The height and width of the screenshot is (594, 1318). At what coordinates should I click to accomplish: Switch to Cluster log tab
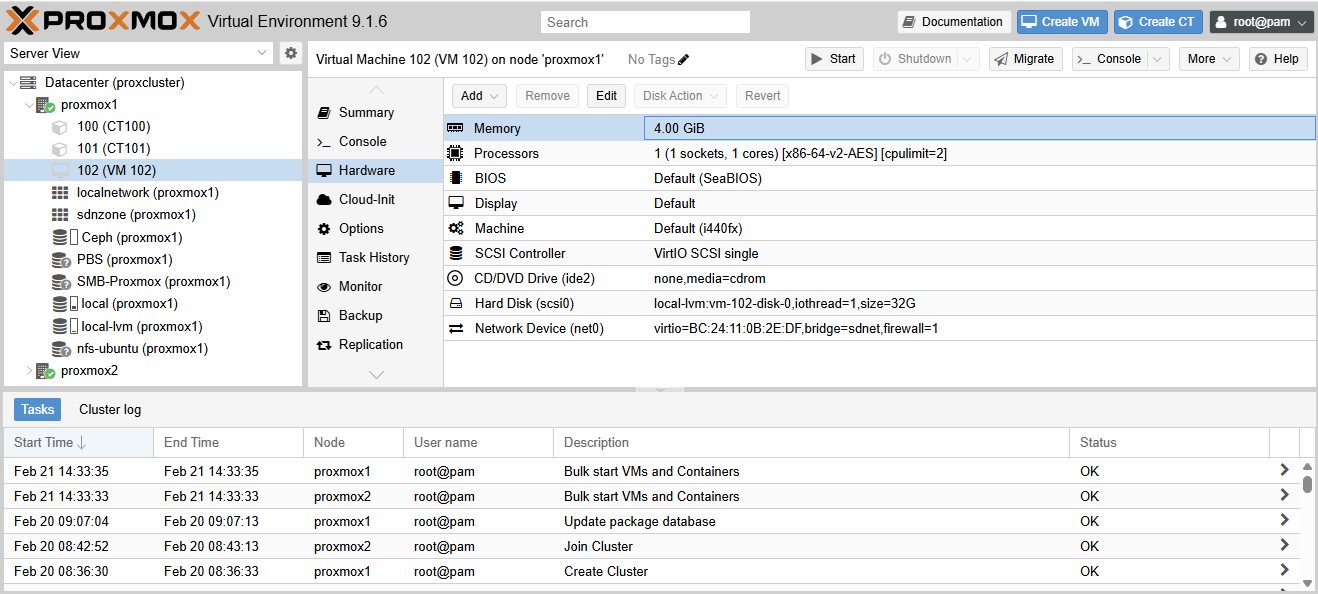pyautogui.click(x=110, y=410)
